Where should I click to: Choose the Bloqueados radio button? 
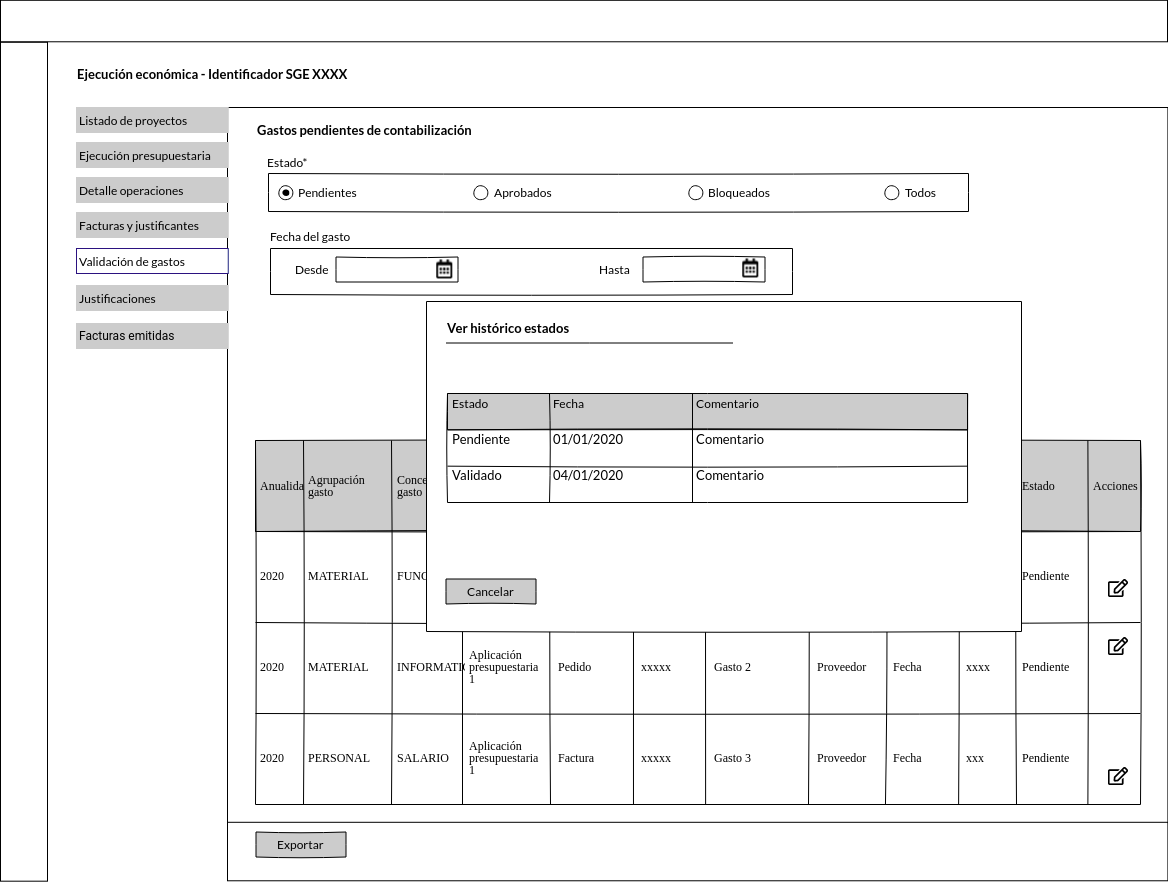(696, 193)
